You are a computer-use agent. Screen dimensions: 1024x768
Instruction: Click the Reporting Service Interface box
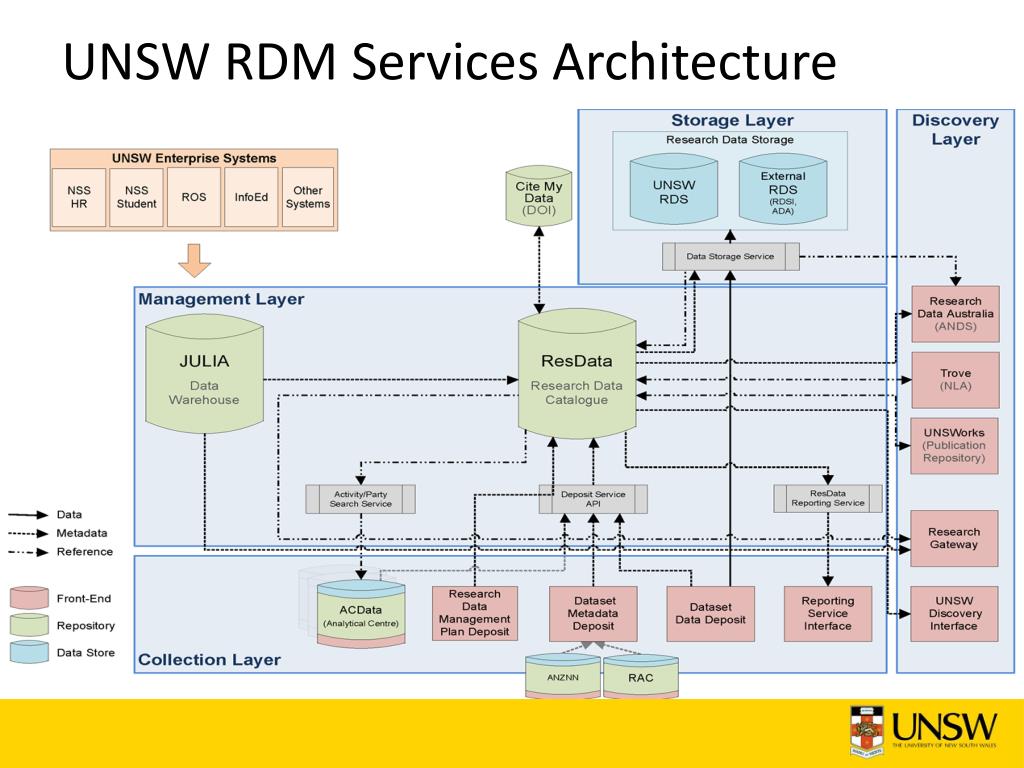point(827,613)
